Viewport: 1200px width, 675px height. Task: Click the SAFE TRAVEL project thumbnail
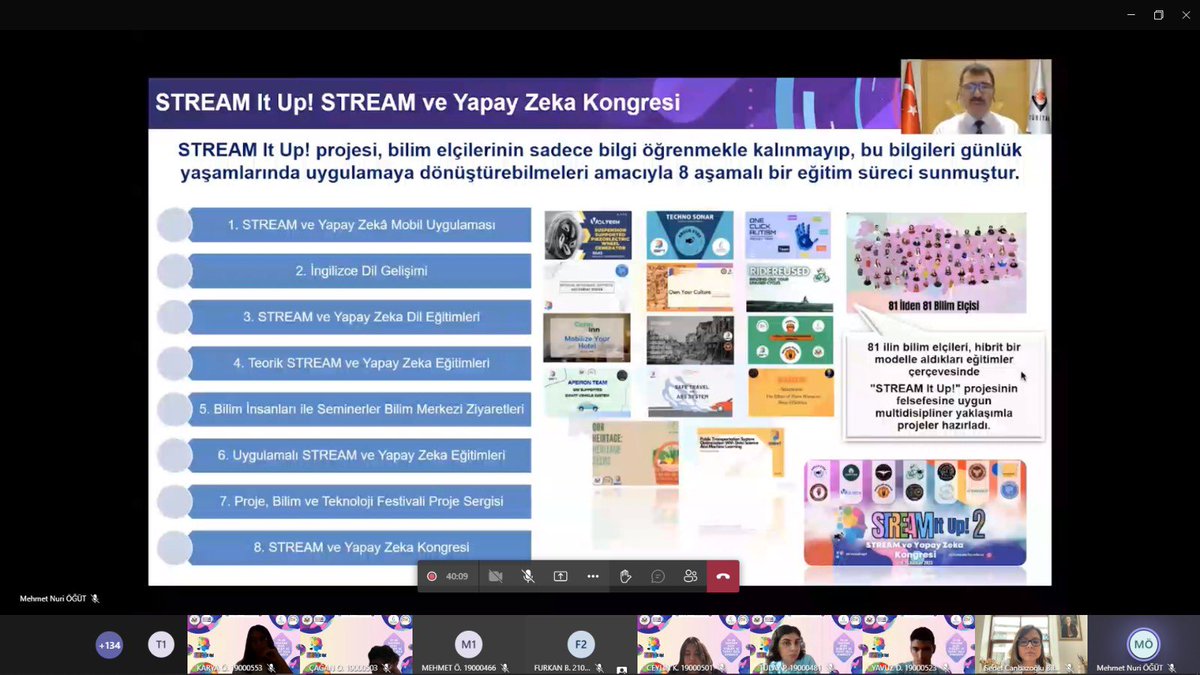688,392
